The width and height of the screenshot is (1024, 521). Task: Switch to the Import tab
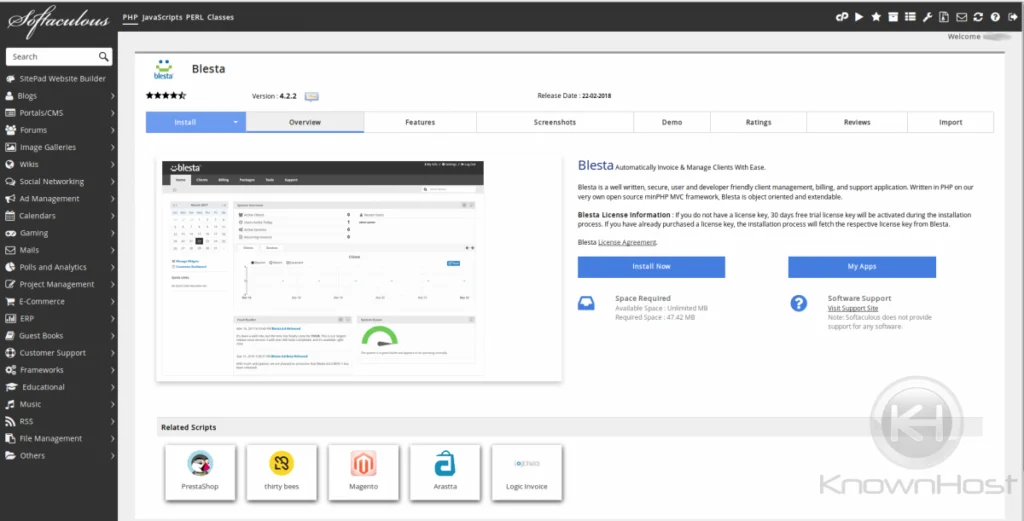tap(951, 122)
